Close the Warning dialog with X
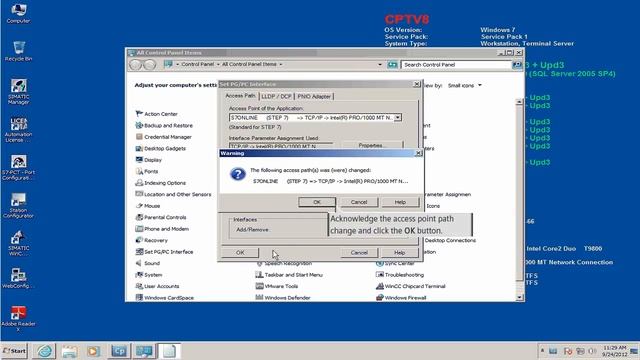 point(418,153)
